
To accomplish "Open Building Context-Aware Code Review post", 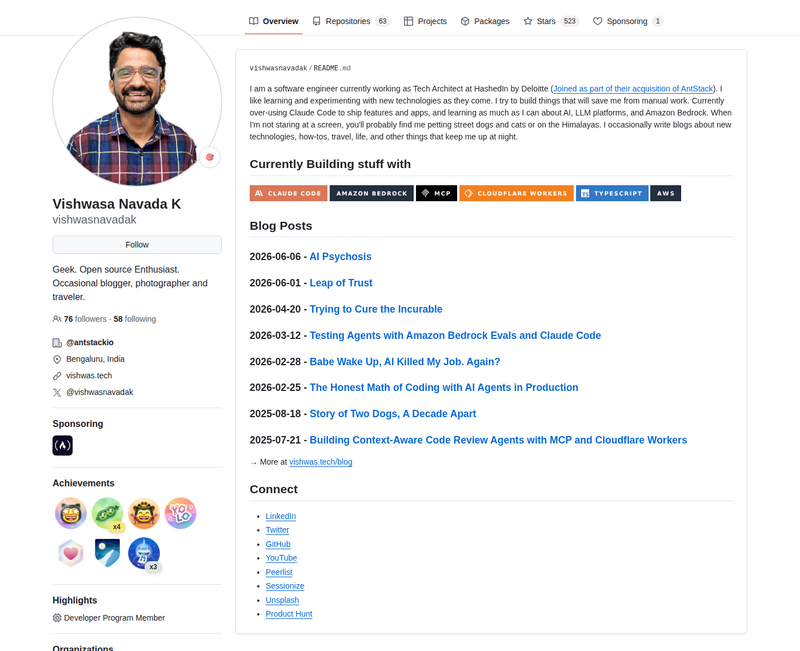I will coord(498,440).
